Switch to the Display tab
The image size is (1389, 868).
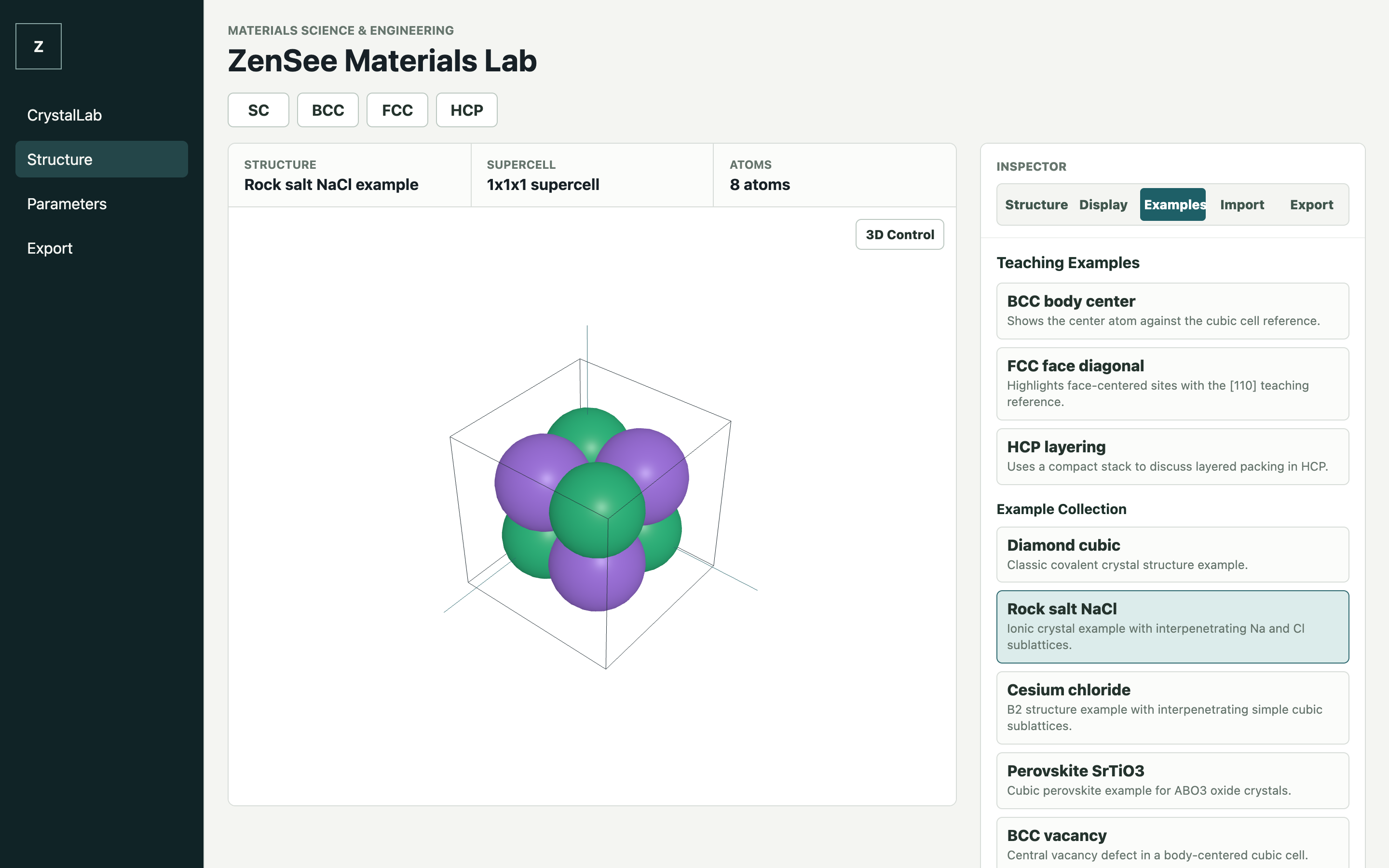pyautogui.click(x=1103, y=204)
